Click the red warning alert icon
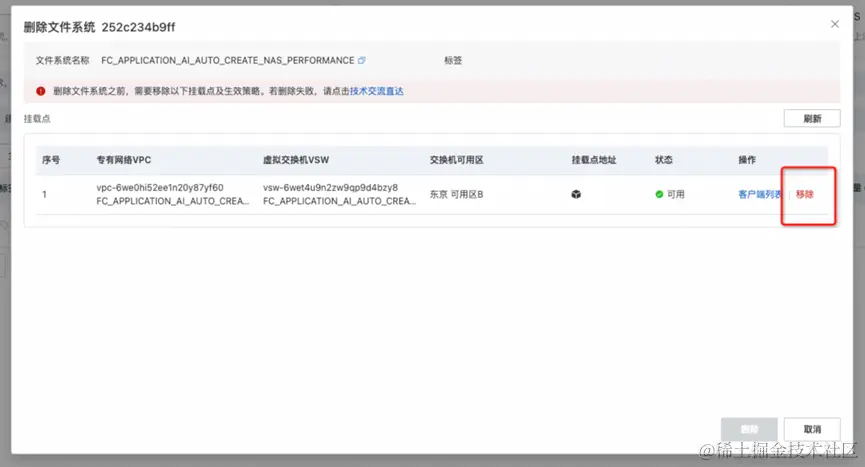The height and width of the screenshot is (467, 865). click(41, 91)
